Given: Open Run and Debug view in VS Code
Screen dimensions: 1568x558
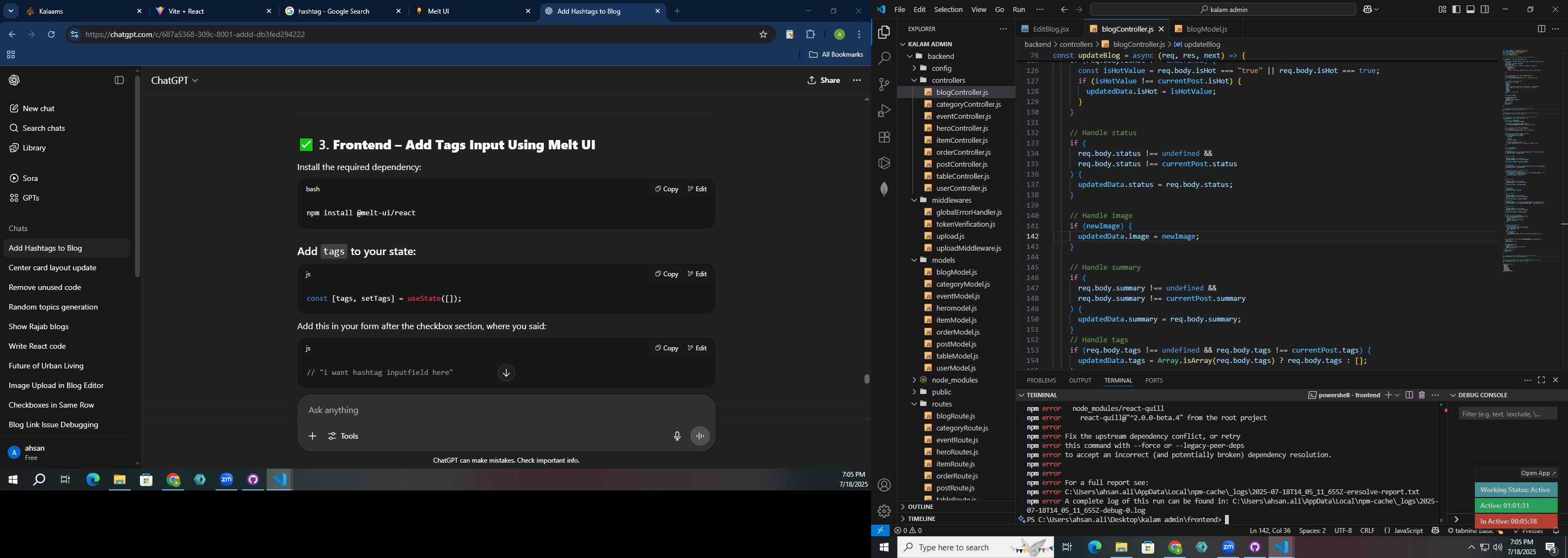Looking at the screenshot, I should [x=884, y=111].
